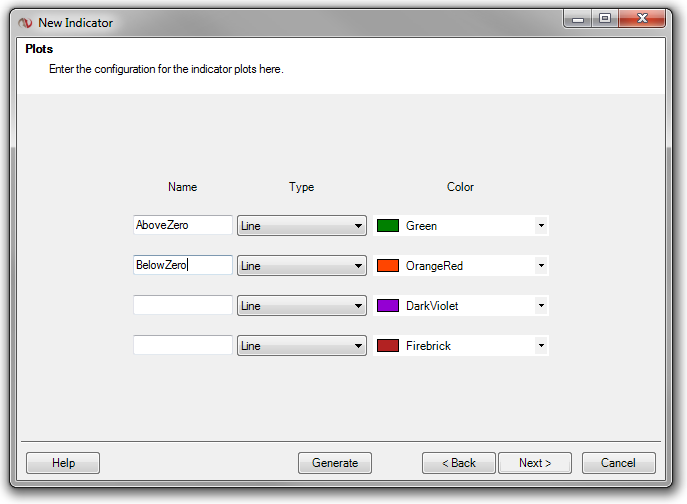Click the empty fourth plot name field

click(x=183, y=345)
